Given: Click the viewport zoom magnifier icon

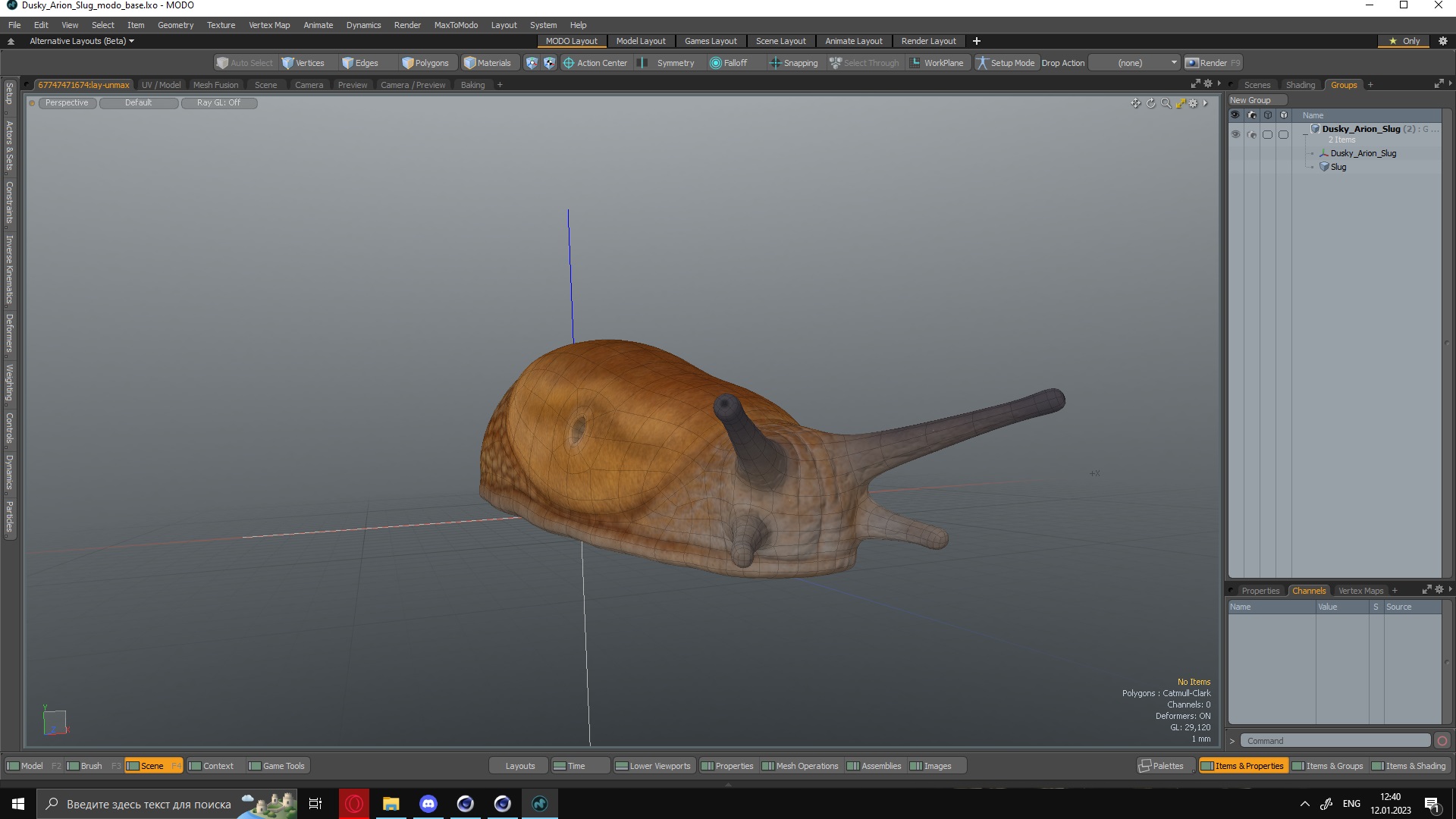Looking at the screenshot, I should (1166, 103).
